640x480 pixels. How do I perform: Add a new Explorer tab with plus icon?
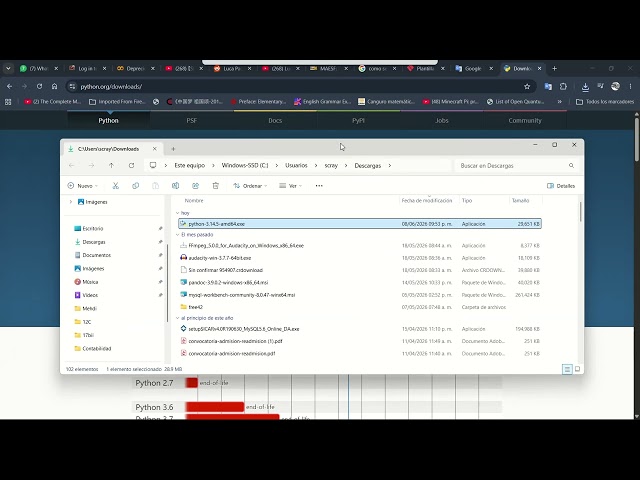173,149
